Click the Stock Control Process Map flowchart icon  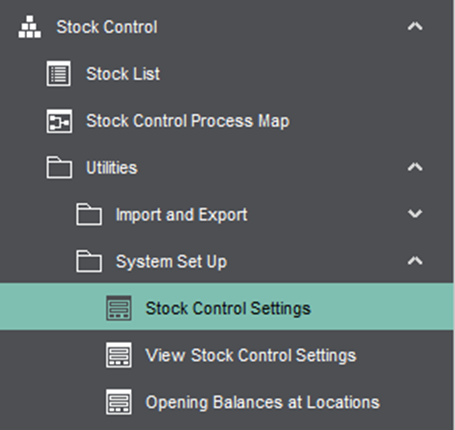click(59, 121)
